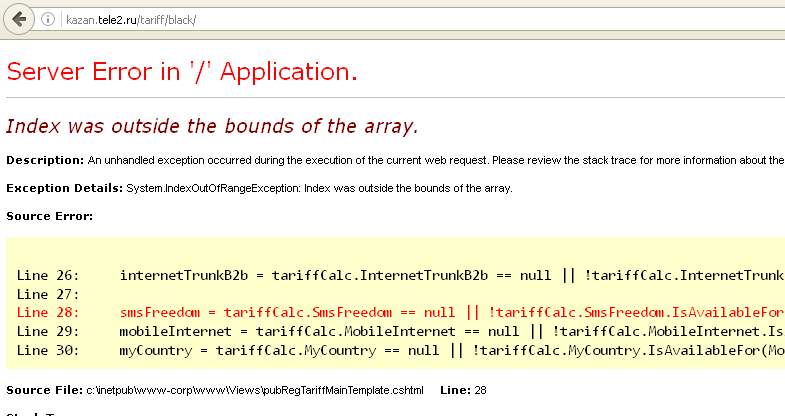Go back using the browser back arrow
Viewport: 785px width, 416px height.
tap(19, 20)
